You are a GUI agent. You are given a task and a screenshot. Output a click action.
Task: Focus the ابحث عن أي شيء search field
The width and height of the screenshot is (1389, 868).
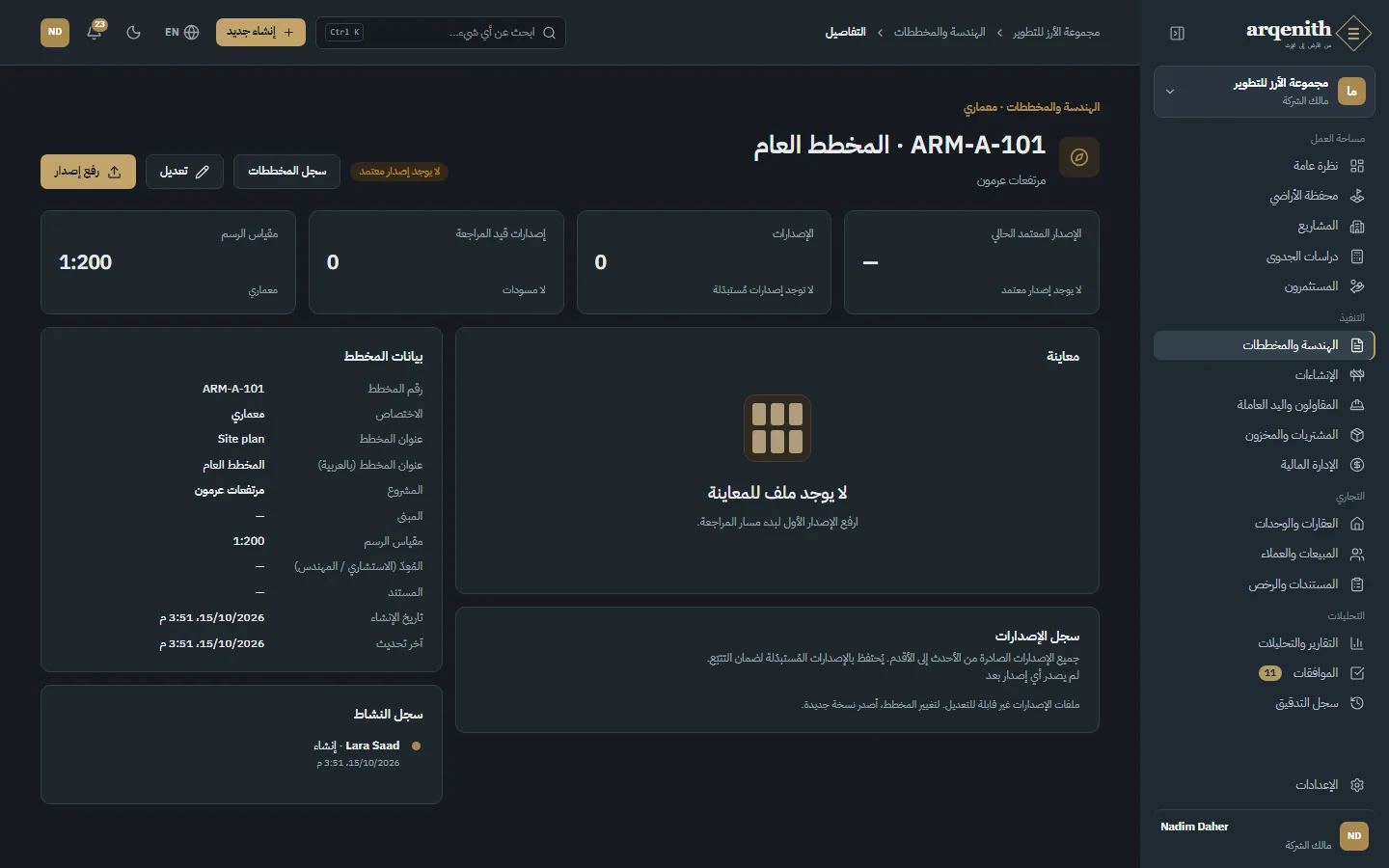pyautogui.click(x=441, y=33)
